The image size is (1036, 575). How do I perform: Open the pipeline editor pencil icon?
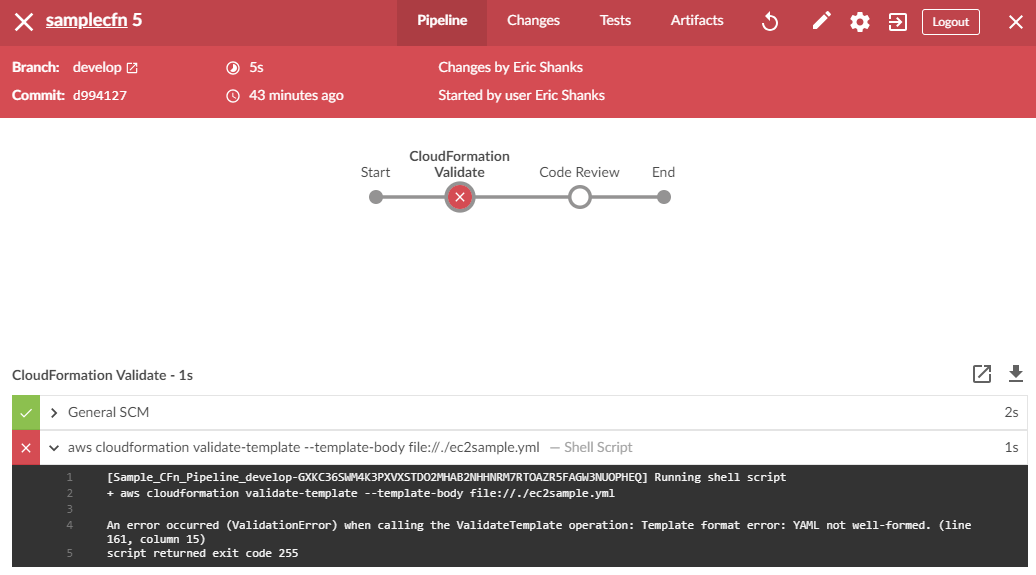point(821,22)
